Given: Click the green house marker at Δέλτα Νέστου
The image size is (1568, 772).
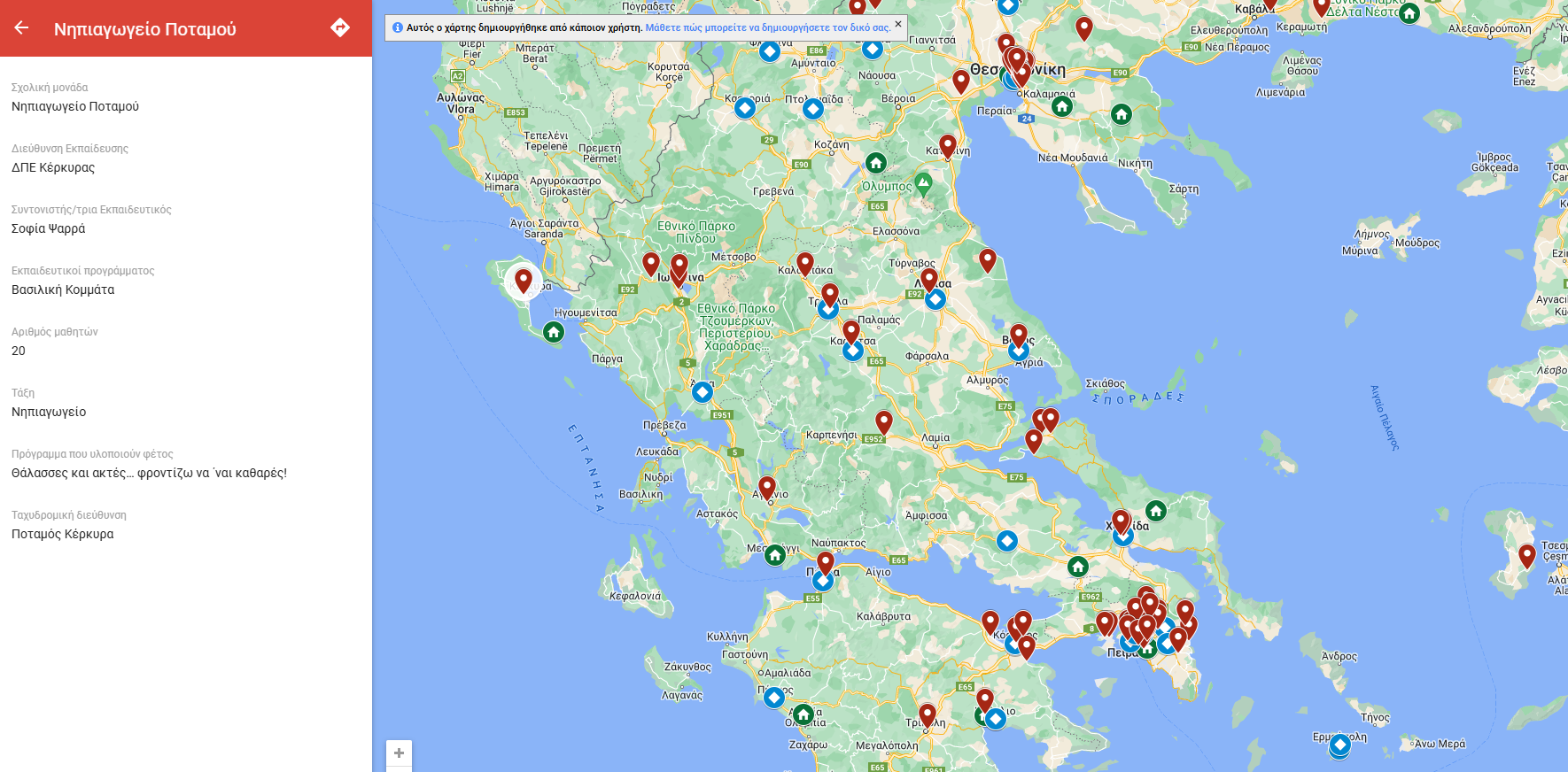Looking at the screenshot, I should tap(1409, 13).
